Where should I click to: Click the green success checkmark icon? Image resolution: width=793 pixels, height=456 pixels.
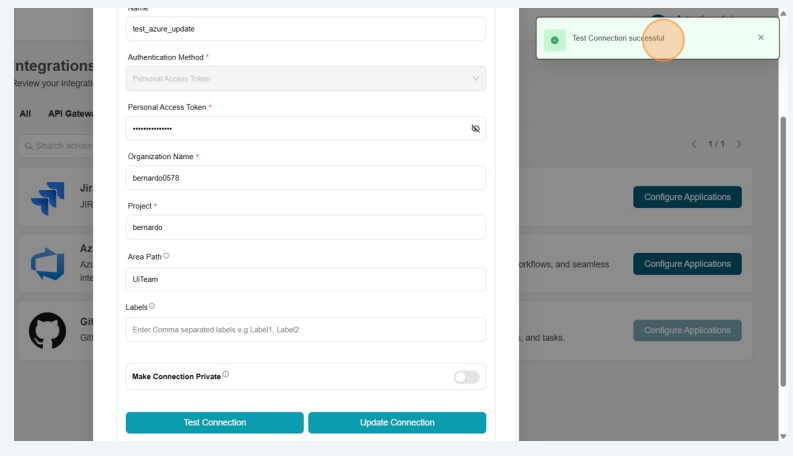(x=554, y=39)
